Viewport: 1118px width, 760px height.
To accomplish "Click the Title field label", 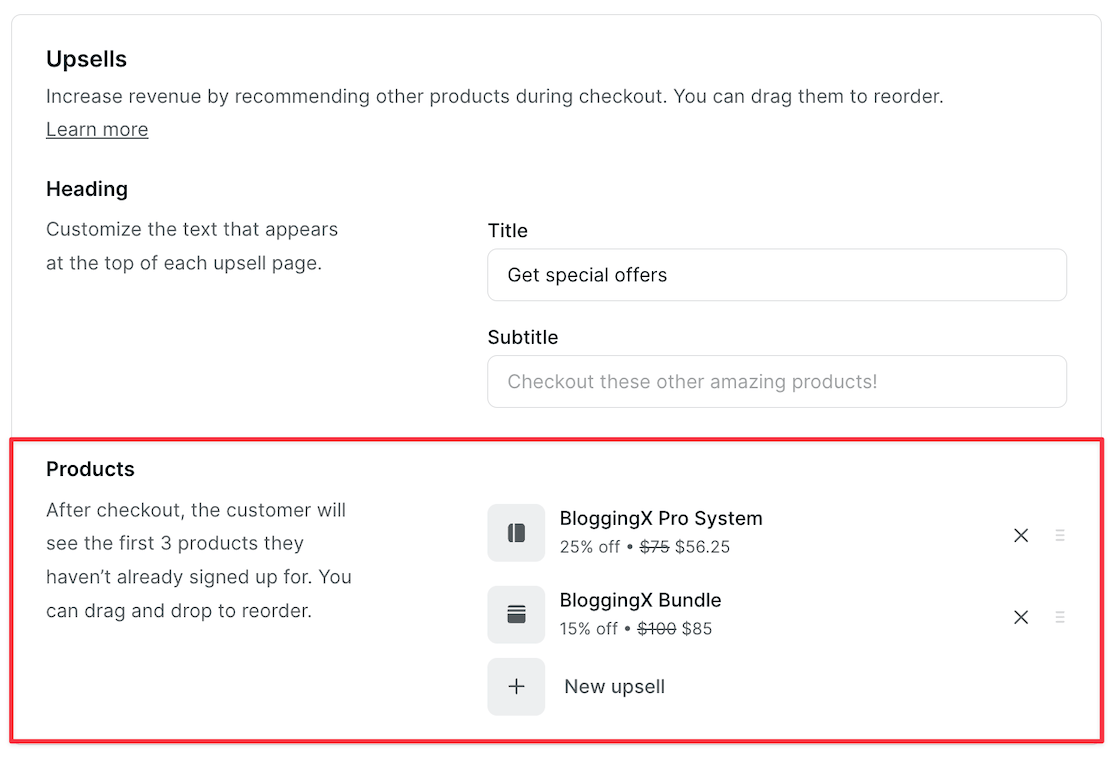I will (x=507, y=231).
